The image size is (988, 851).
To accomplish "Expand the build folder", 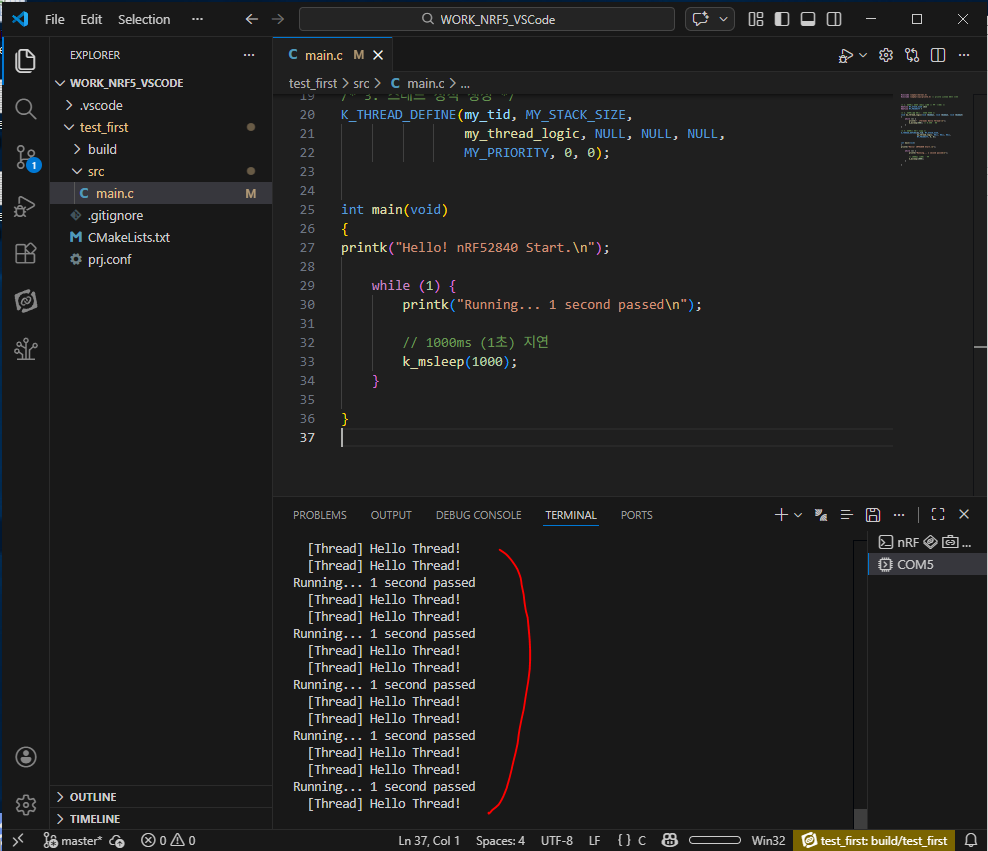I will tap(161, 149).
